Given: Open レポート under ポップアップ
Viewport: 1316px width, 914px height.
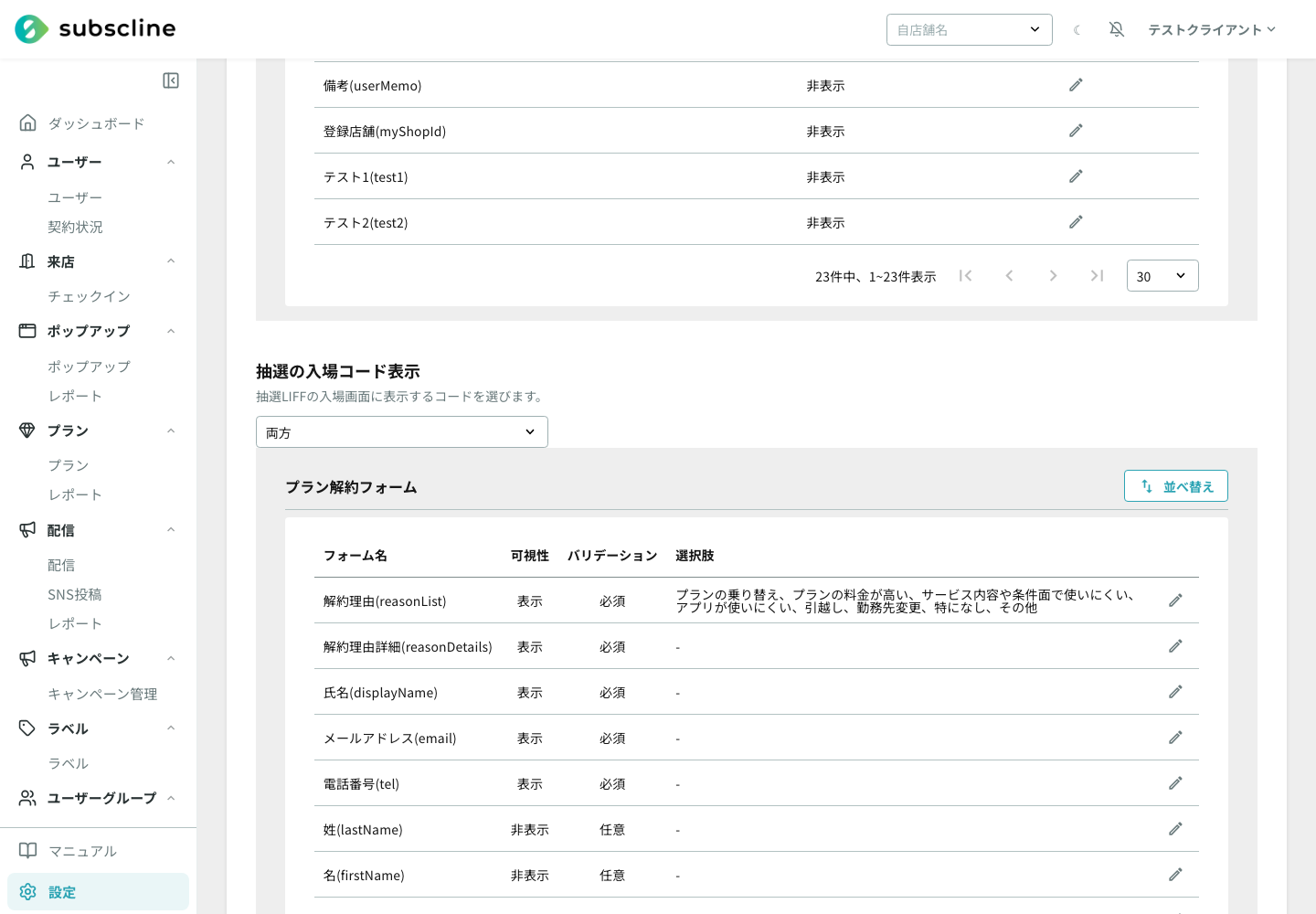Looking at the screenshot, I should (x=75, y=396).
